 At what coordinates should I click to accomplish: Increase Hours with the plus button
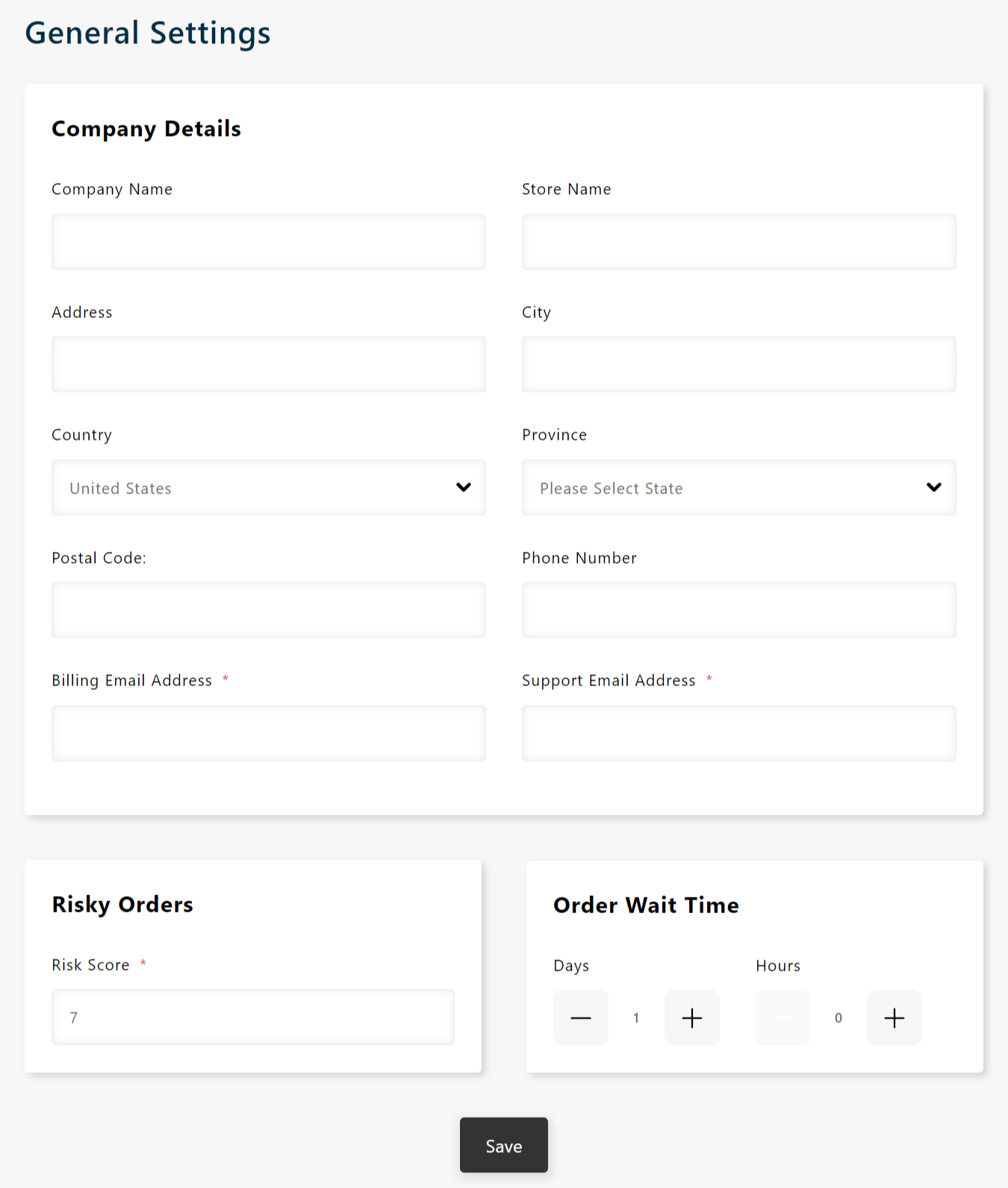894,1018
